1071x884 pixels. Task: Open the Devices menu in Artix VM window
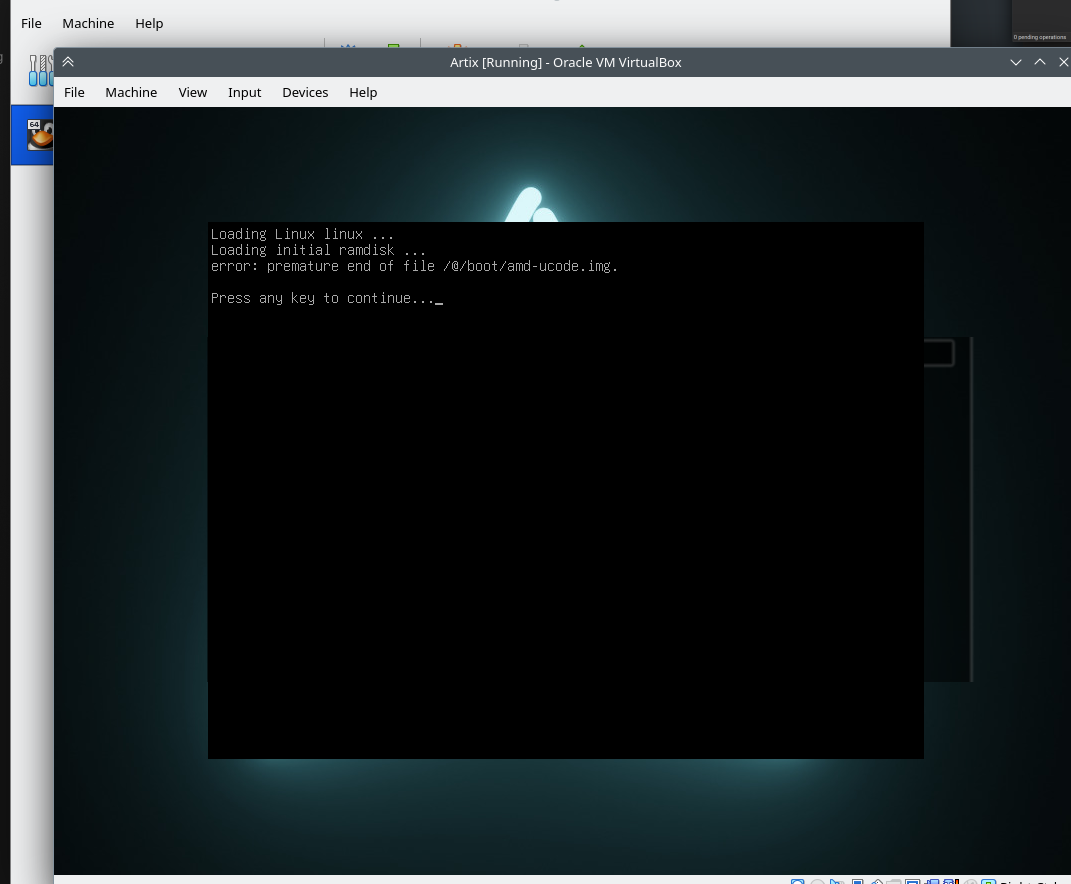[305, 92]
